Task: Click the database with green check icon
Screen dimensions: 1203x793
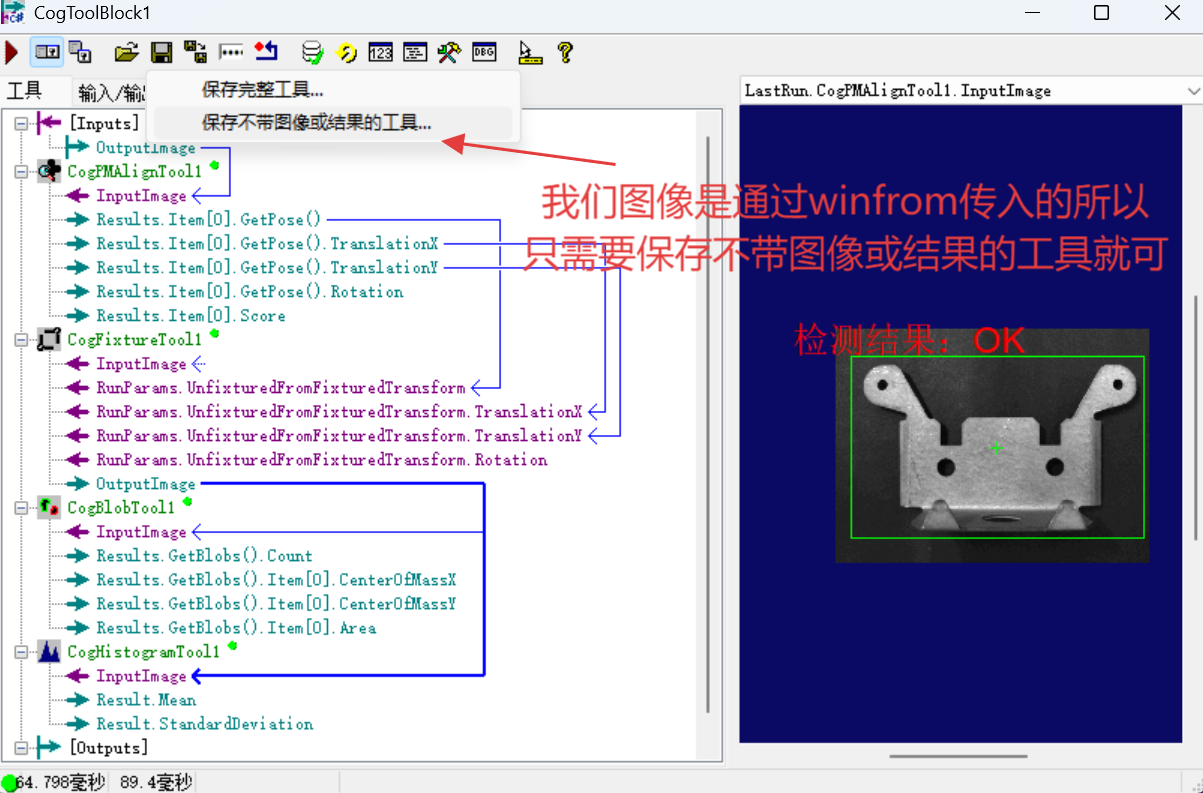Action: coord(313,52)
